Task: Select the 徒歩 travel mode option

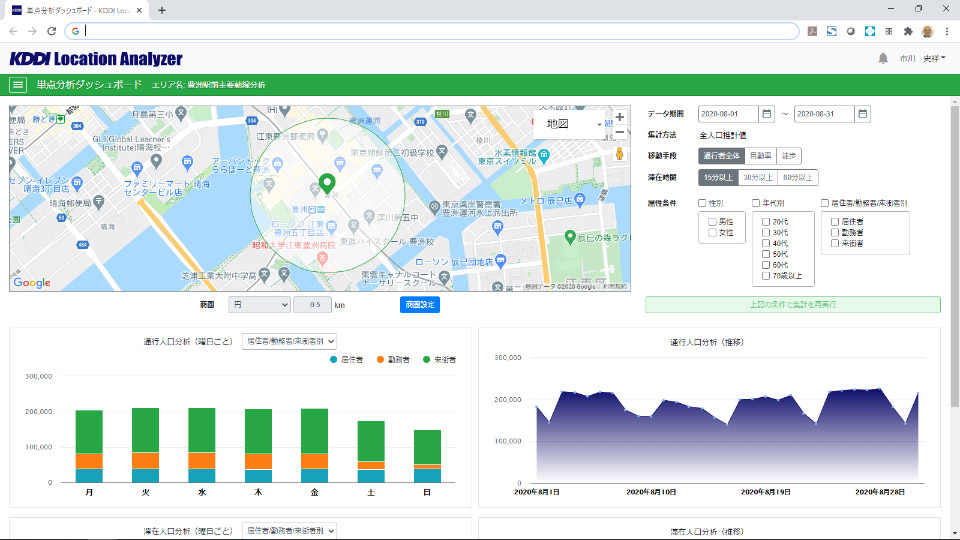Action: 789,156
